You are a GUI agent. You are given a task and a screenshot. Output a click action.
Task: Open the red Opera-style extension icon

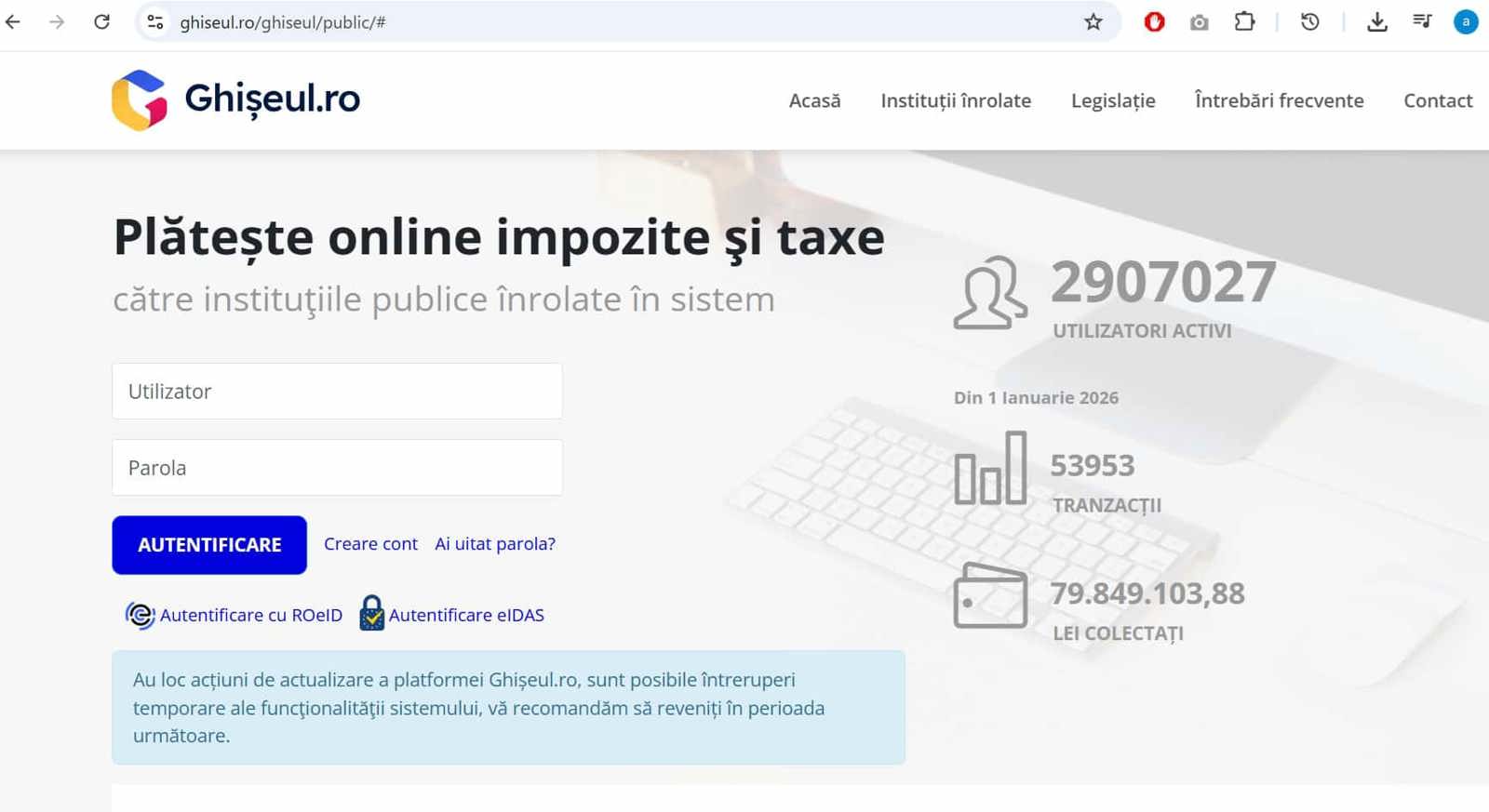tap(1154, 21)
